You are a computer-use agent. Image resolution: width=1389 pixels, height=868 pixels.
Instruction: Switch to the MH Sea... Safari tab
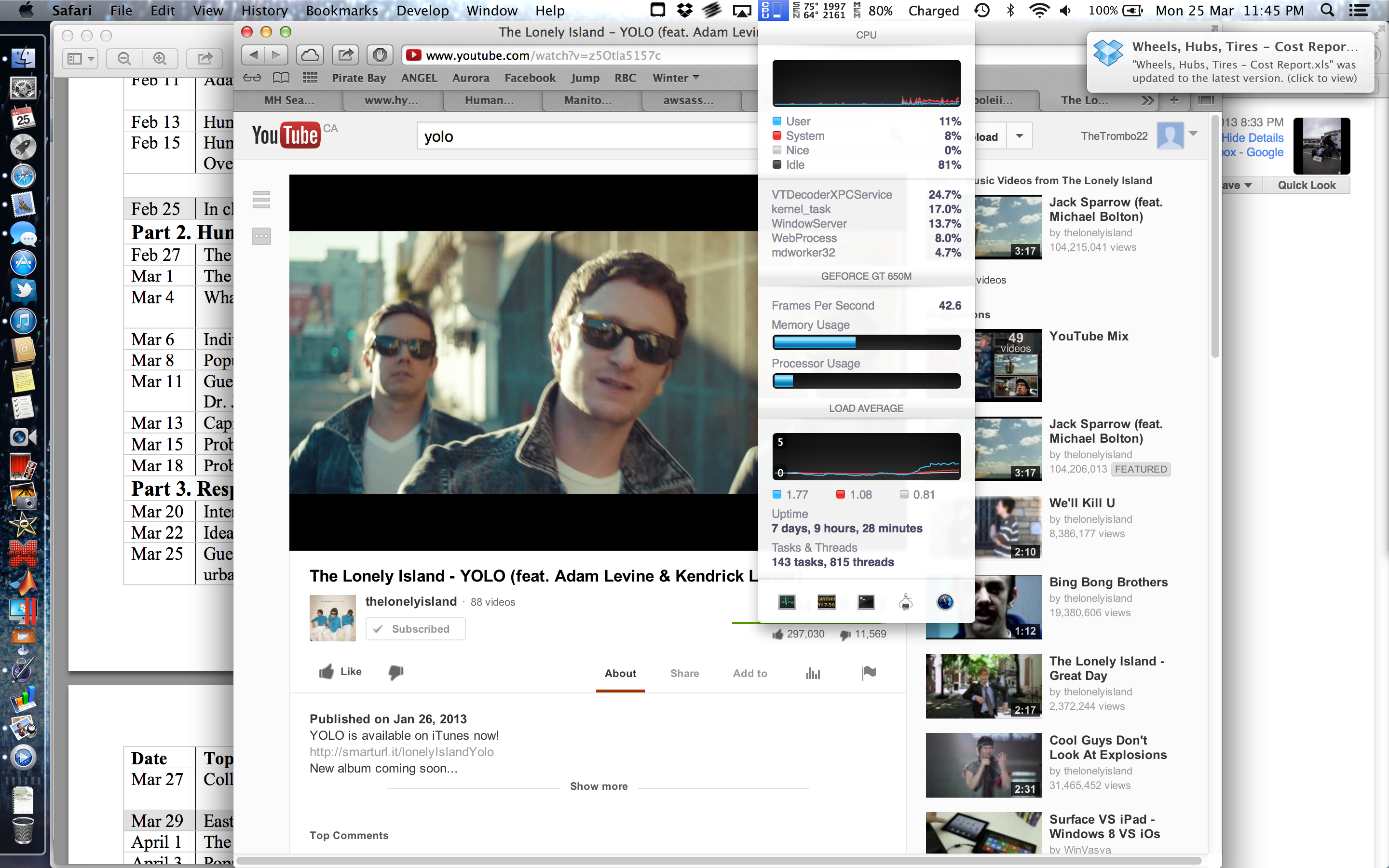click(x=289, y=100)
